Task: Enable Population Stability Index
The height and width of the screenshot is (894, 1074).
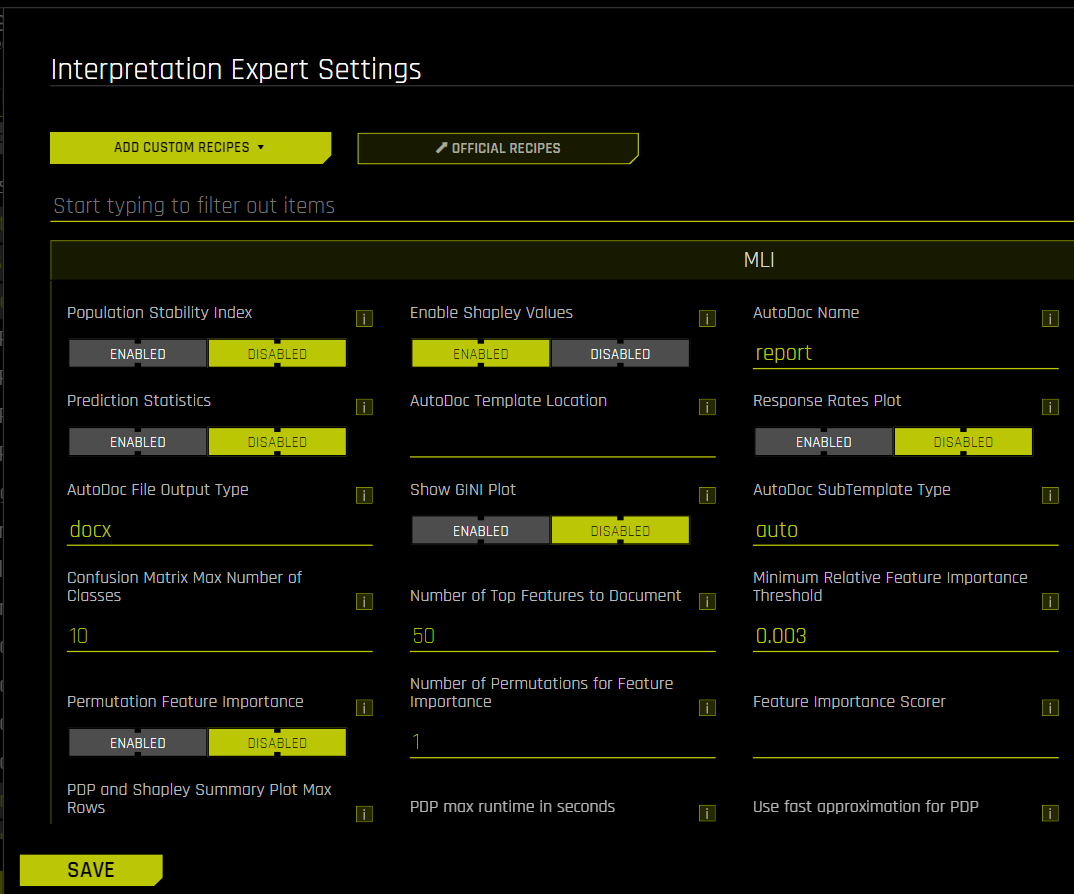Action: (x=137, y=353)
